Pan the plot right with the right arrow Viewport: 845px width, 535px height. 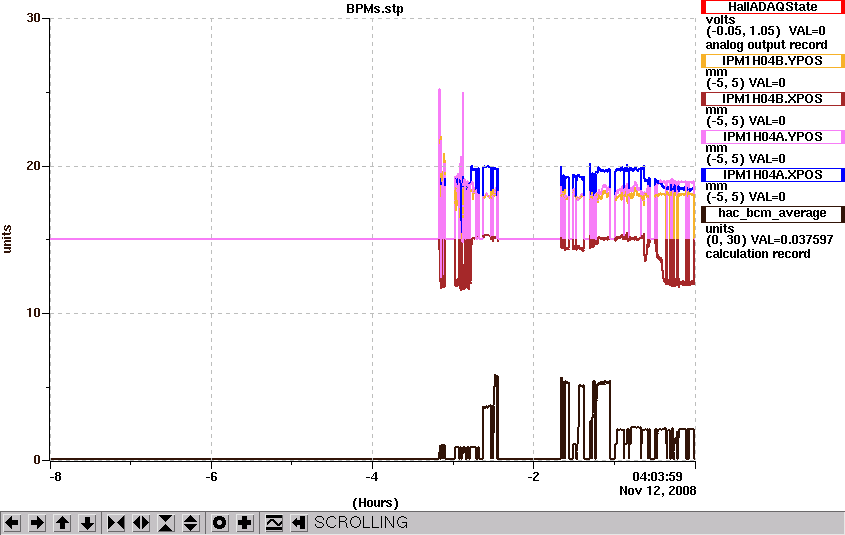[x=37, y=523]
